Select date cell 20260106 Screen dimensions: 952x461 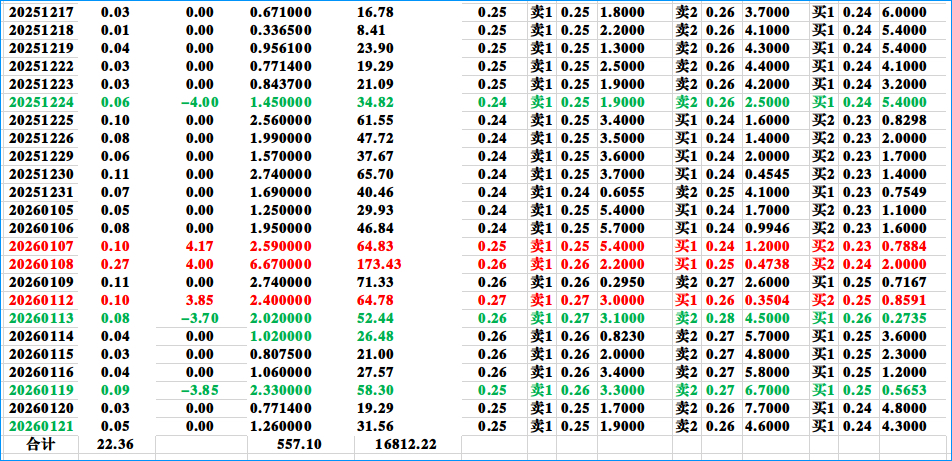39,229
